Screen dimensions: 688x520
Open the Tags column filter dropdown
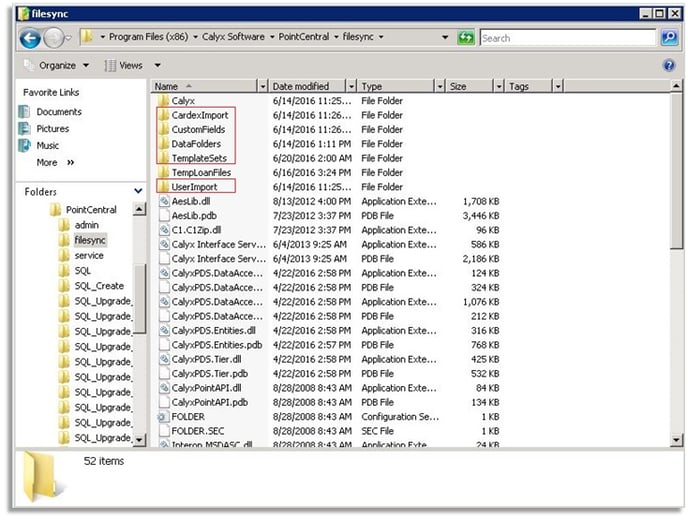click(558, 86)
